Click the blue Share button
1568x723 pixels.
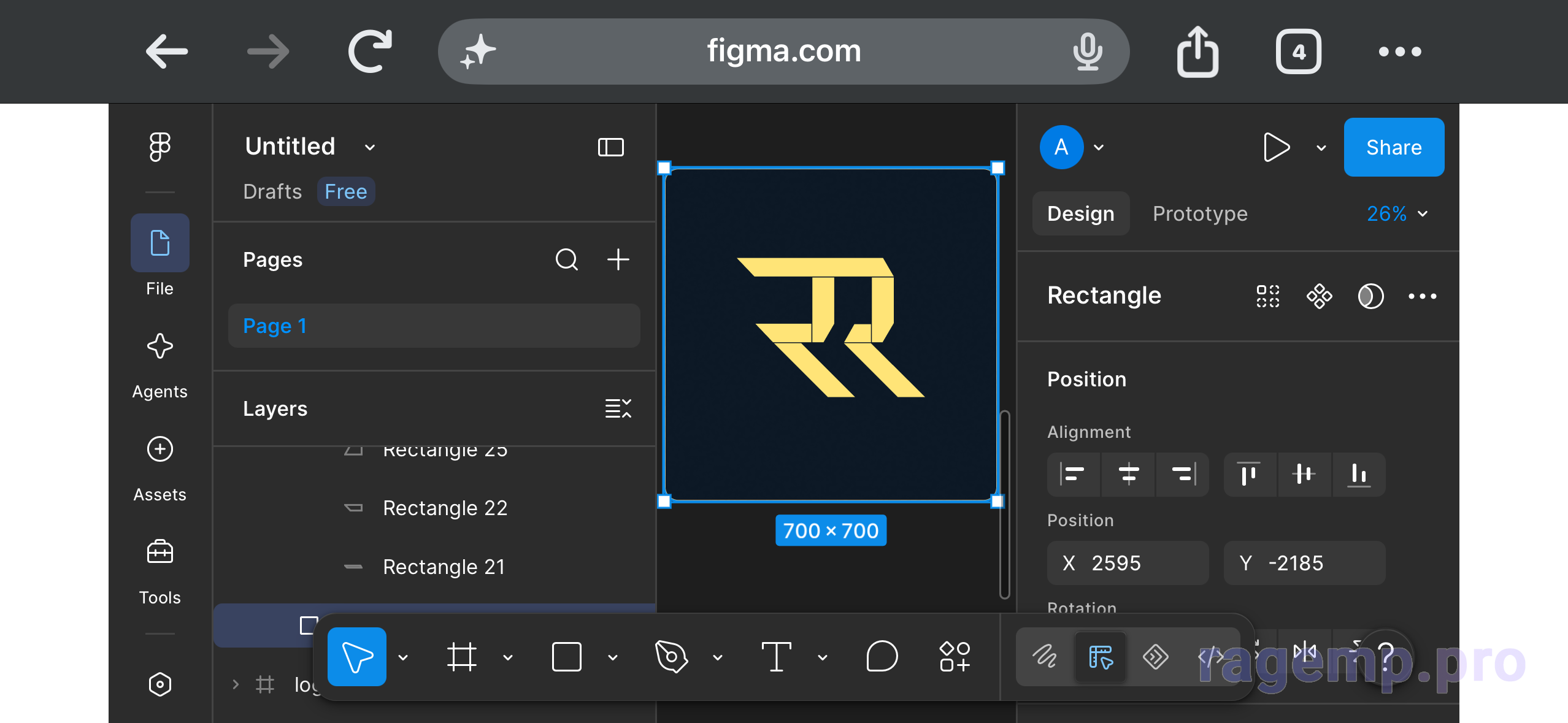click(1393, 147)
